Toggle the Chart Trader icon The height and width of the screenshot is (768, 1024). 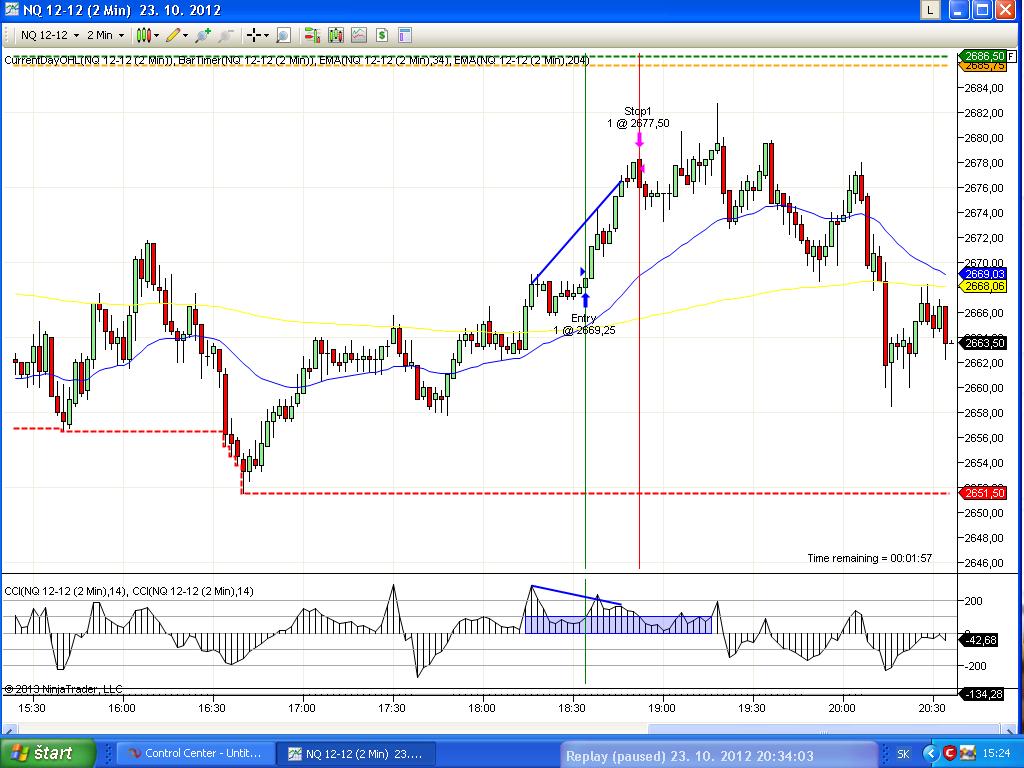(x=311, y=35)
